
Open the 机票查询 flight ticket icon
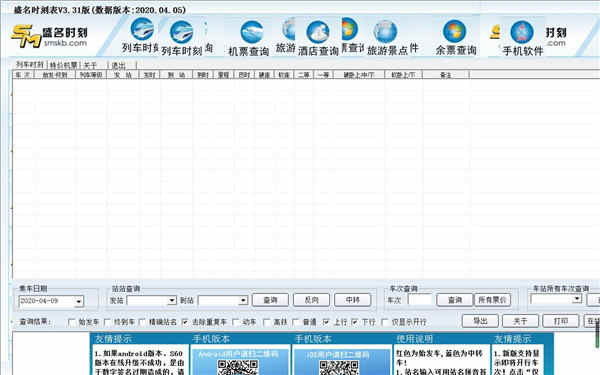click(251, 32)
